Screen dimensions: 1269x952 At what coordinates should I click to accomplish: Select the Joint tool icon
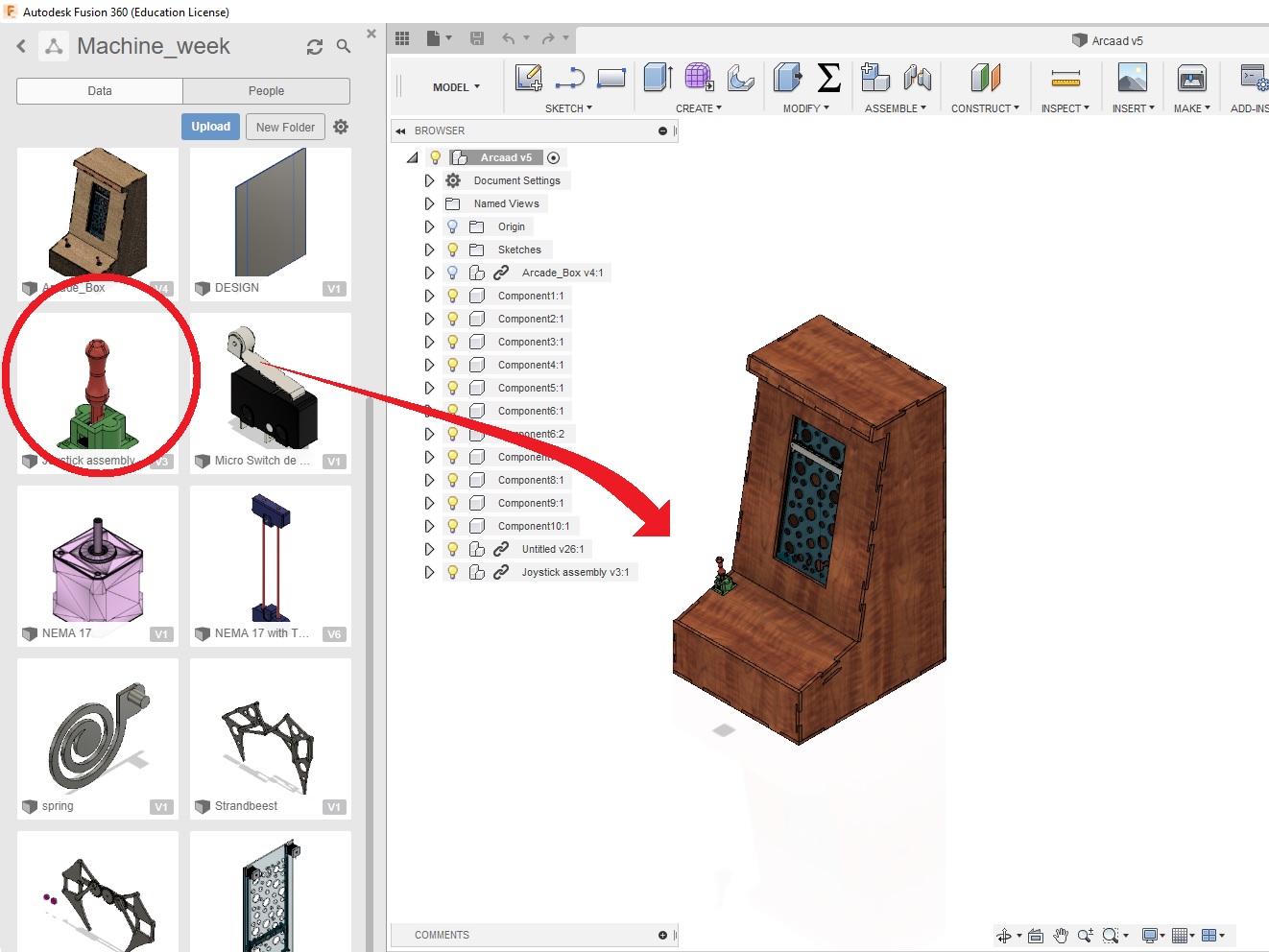coord(918,78)
